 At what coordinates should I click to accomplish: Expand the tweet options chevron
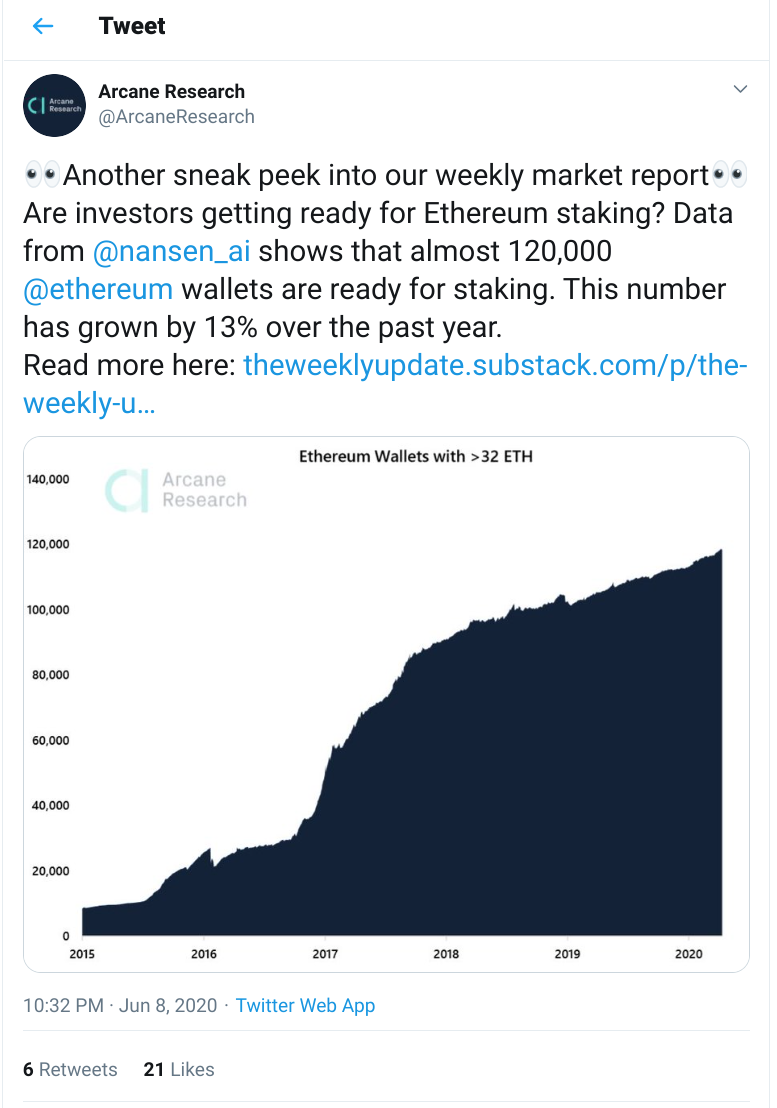click(740, 89)
